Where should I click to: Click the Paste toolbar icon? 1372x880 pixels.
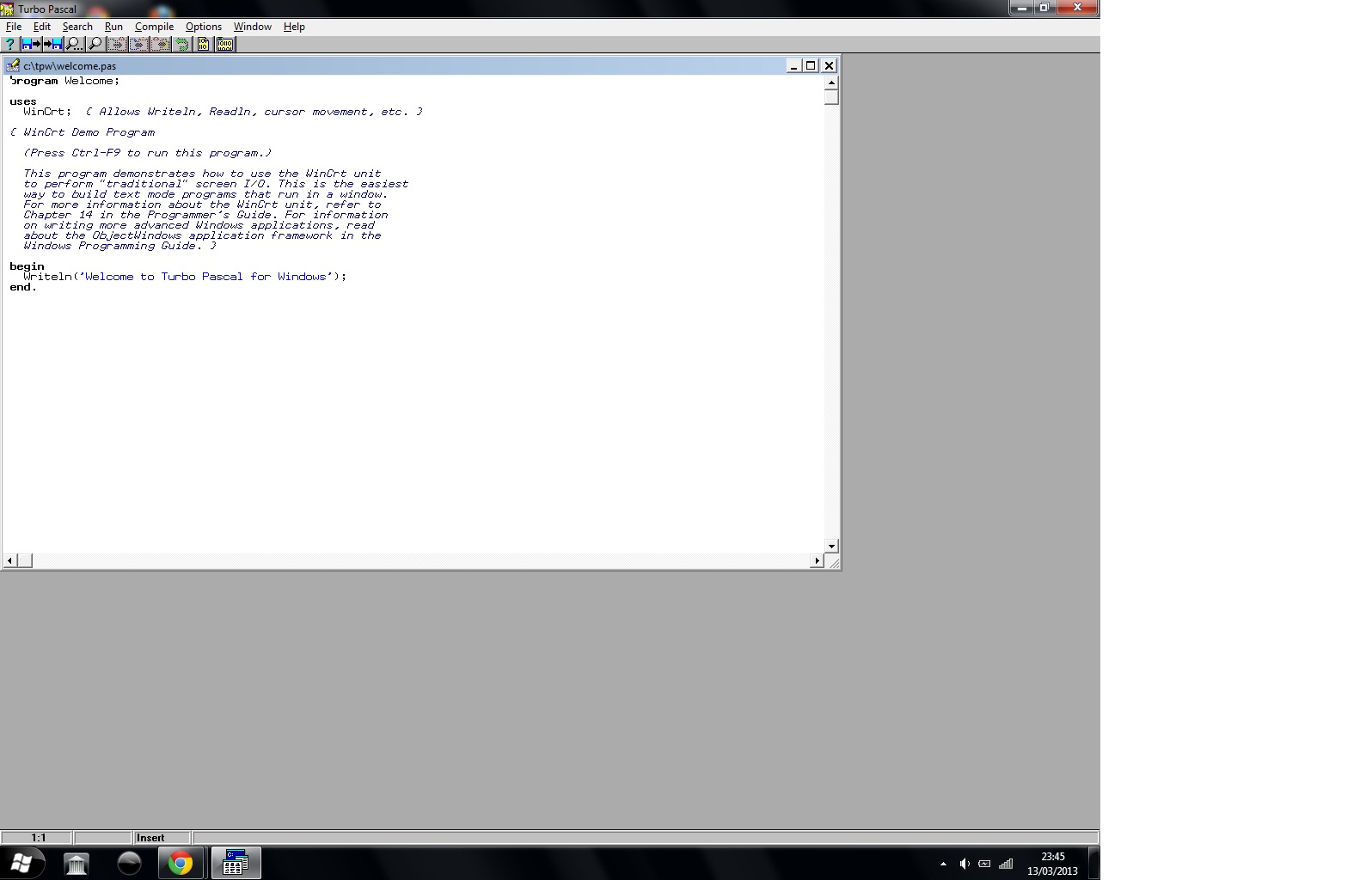click(161, 44)
